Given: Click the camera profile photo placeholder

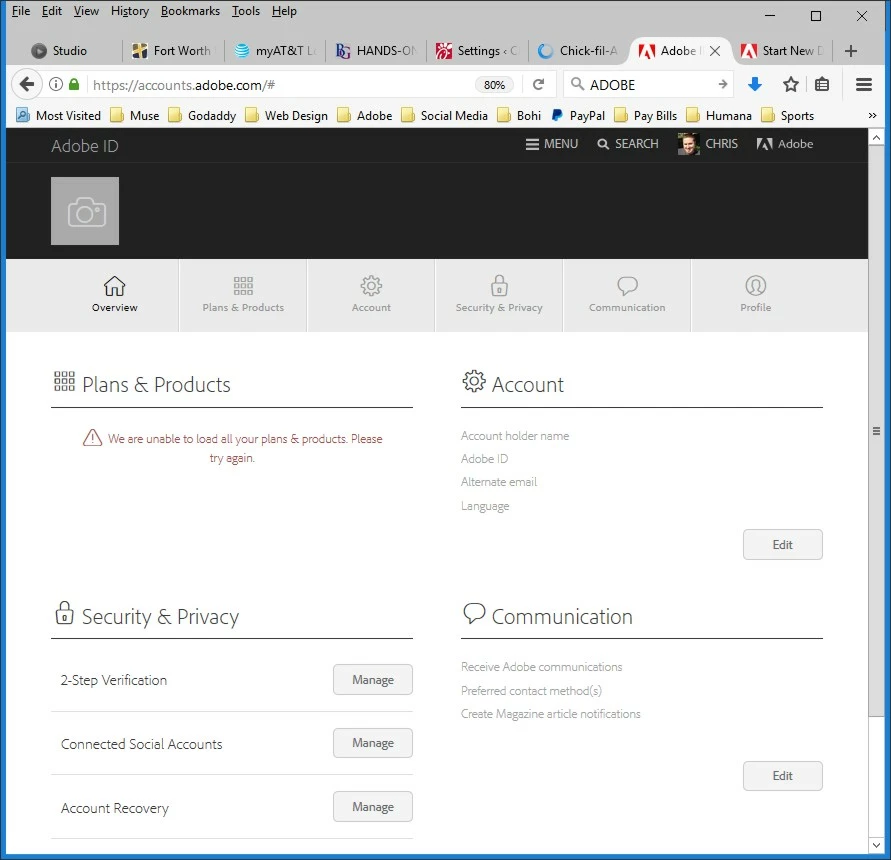Looking at the screenshot, I should (x=85, y=211).
